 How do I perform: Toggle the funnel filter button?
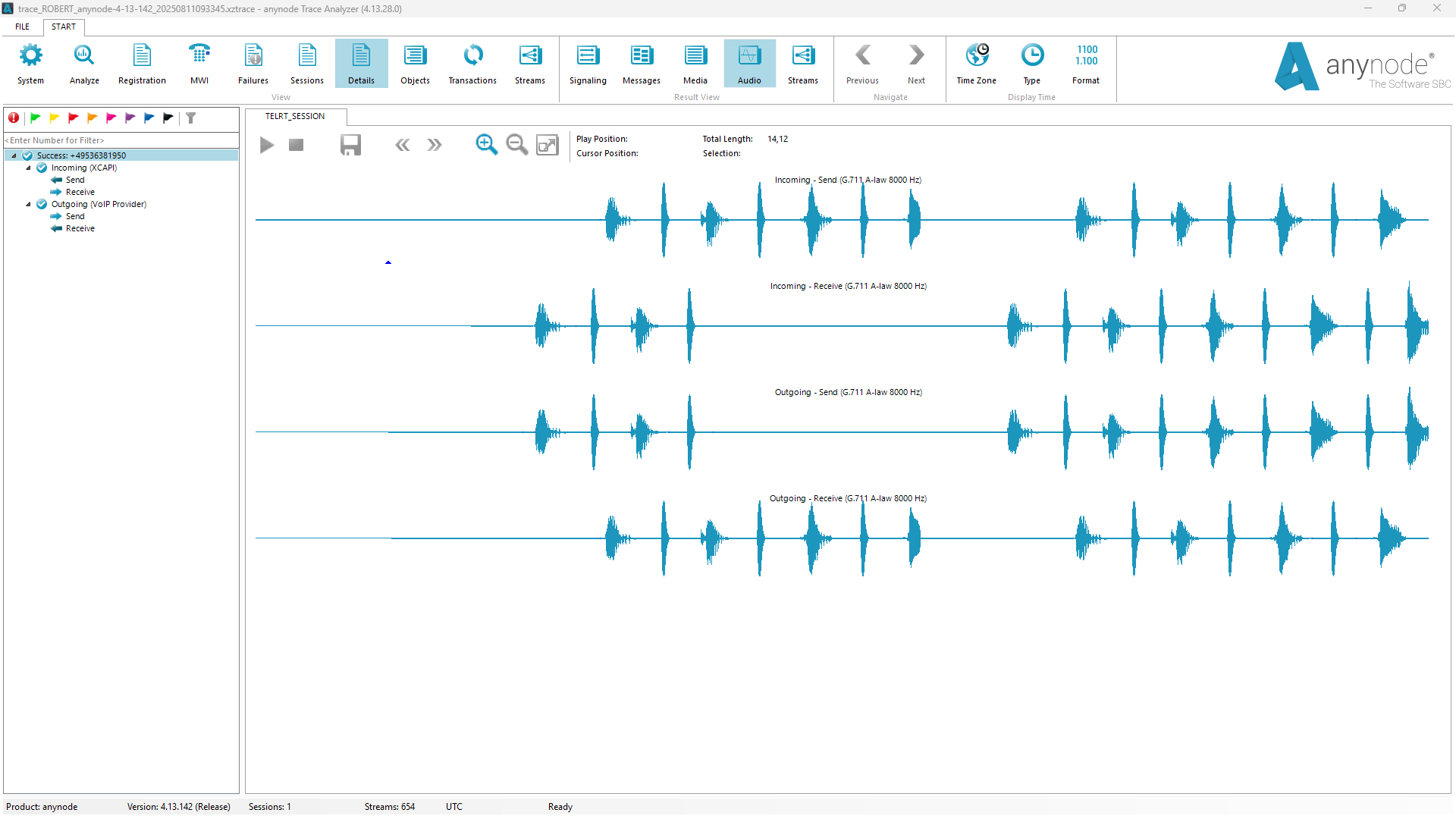[191, 118]
